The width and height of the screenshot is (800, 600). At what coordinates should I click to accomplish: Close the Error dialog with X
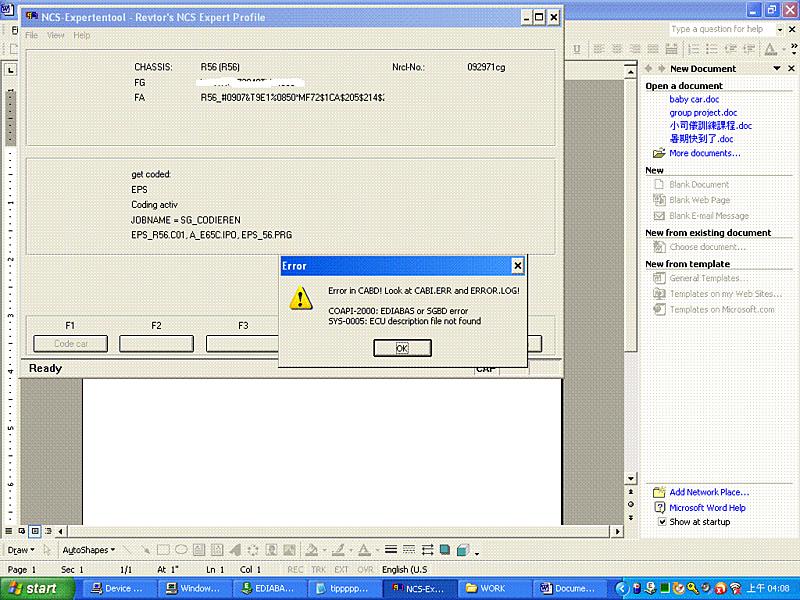coord(517,266)
